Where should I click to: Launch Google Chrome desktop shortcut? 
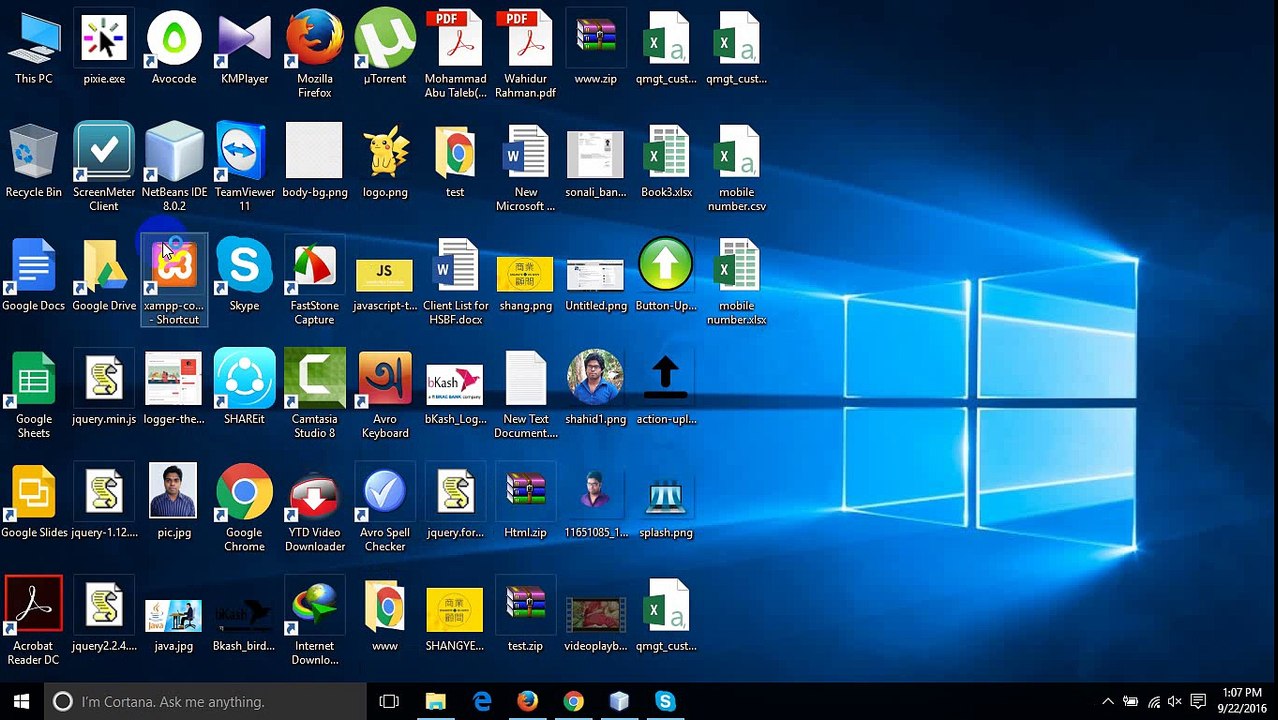[x=244, y=508]
